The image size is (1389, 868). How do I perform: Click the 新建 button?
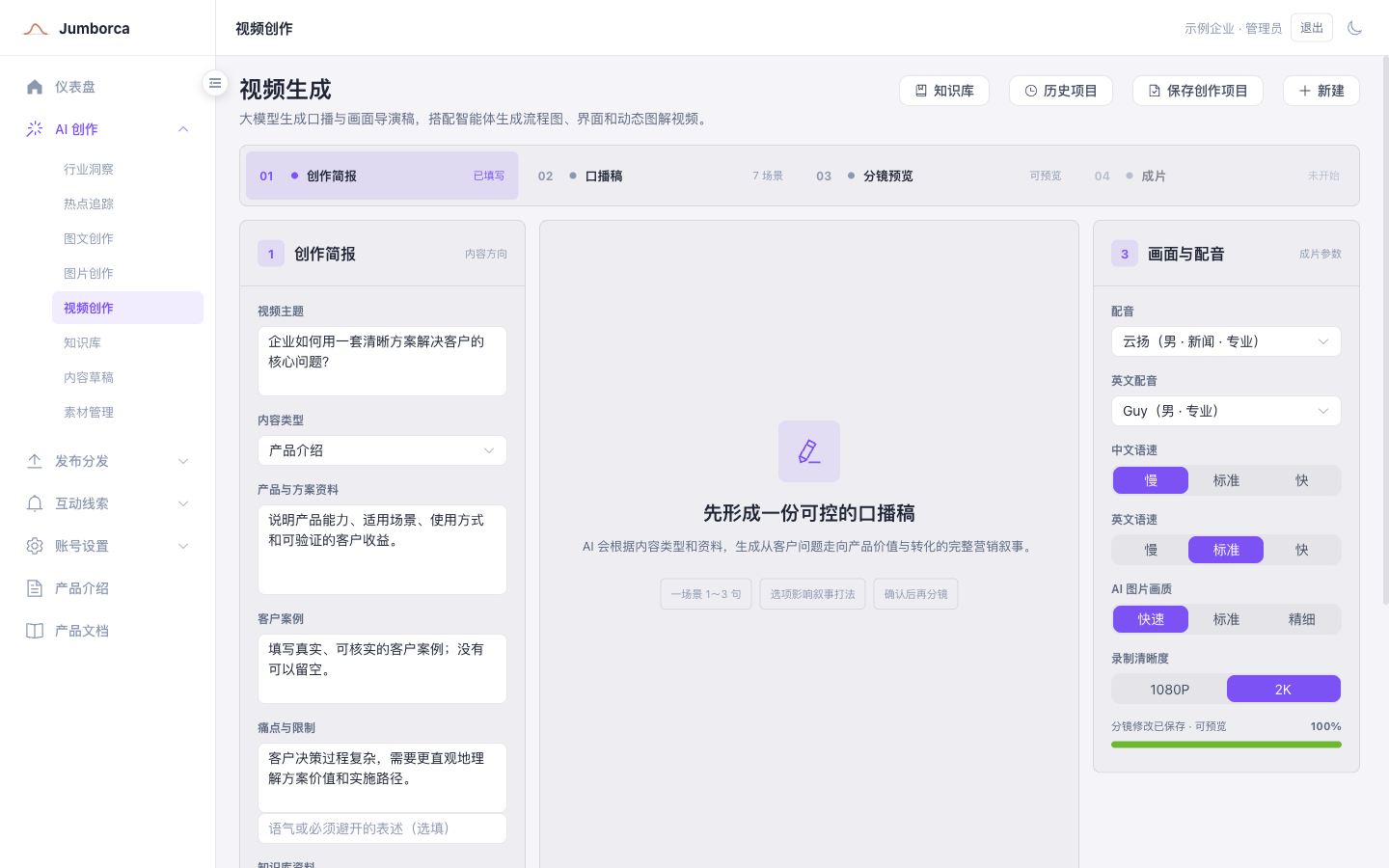pyautogui.click(x=1321, y=91)
